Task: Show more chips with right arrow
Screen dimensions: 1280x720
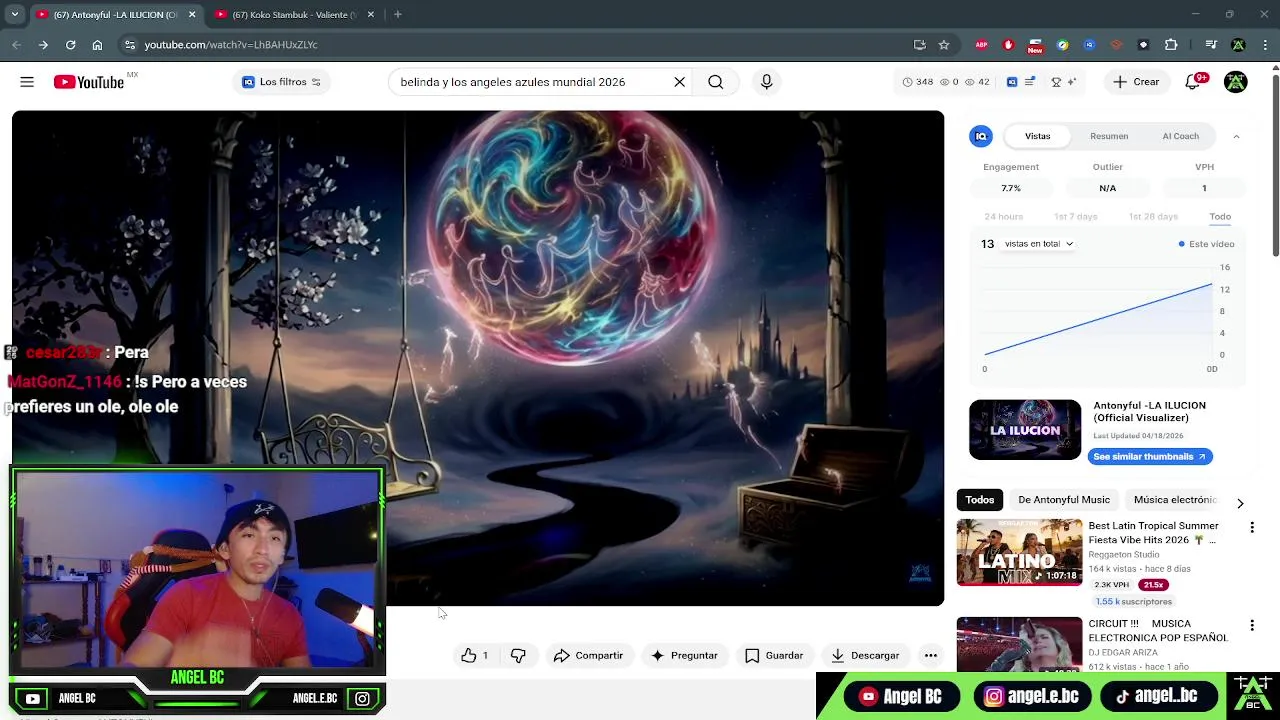Action: coord(1240,503)
